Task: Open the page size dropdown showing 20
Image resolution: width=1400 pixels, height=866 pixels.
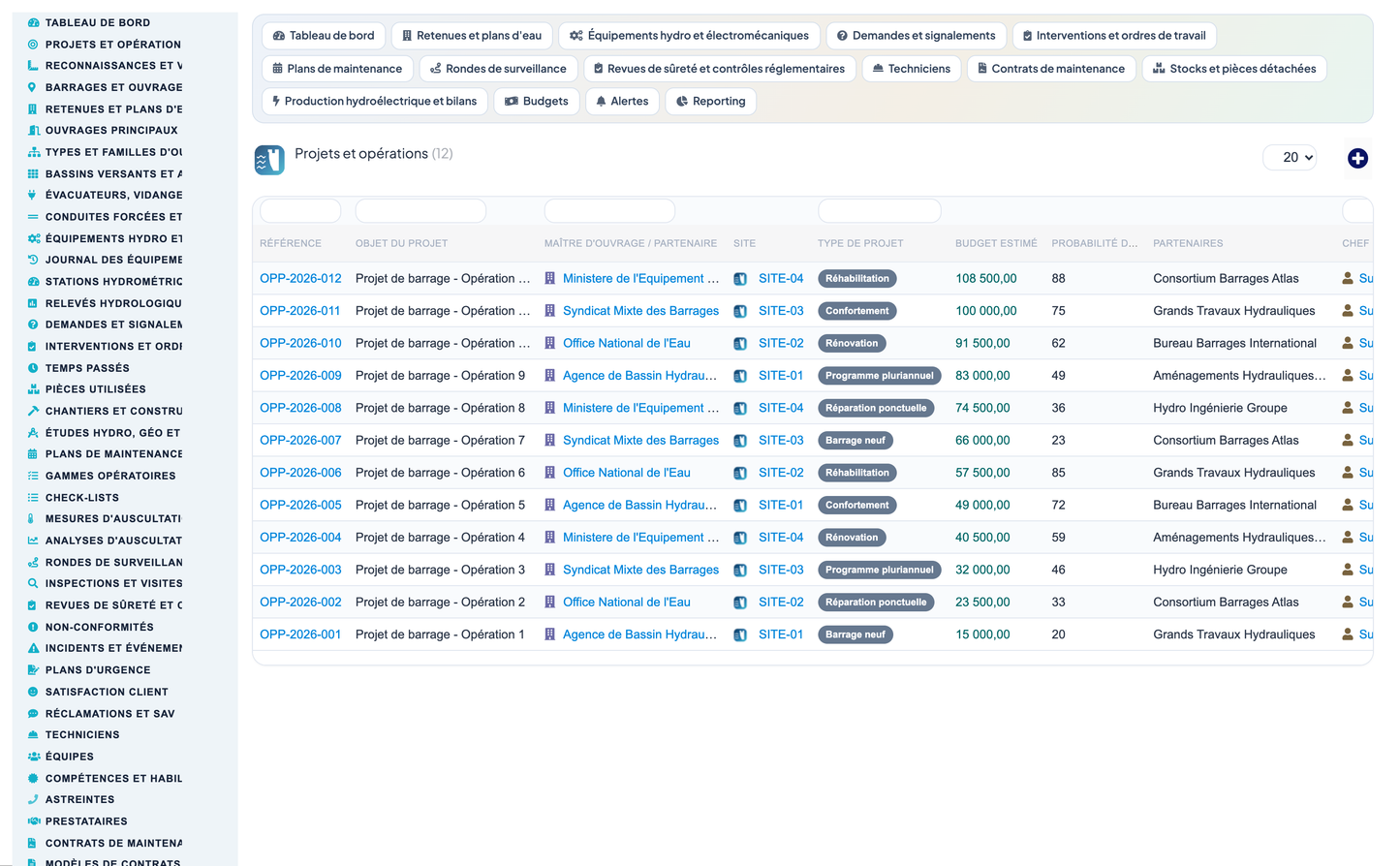Action: point(1290,157)
